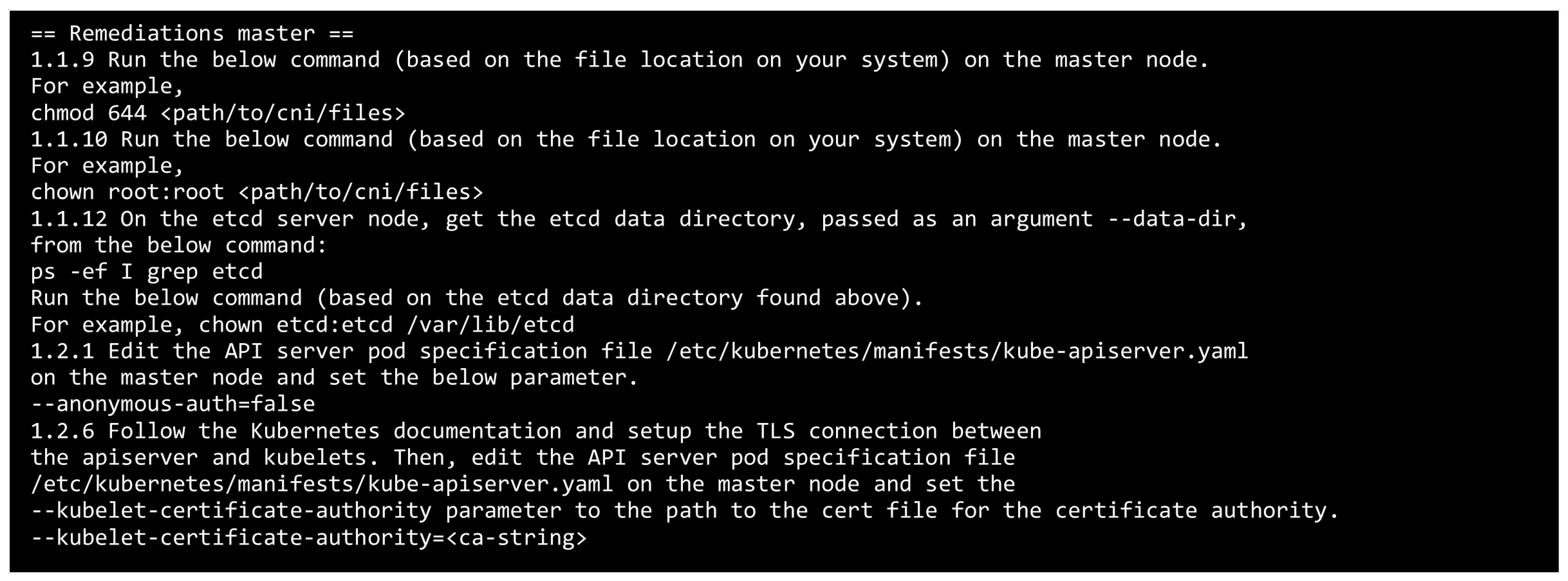Click the '1.1.12' remediation number
The image size is (1568, 581).
point(68,219)
